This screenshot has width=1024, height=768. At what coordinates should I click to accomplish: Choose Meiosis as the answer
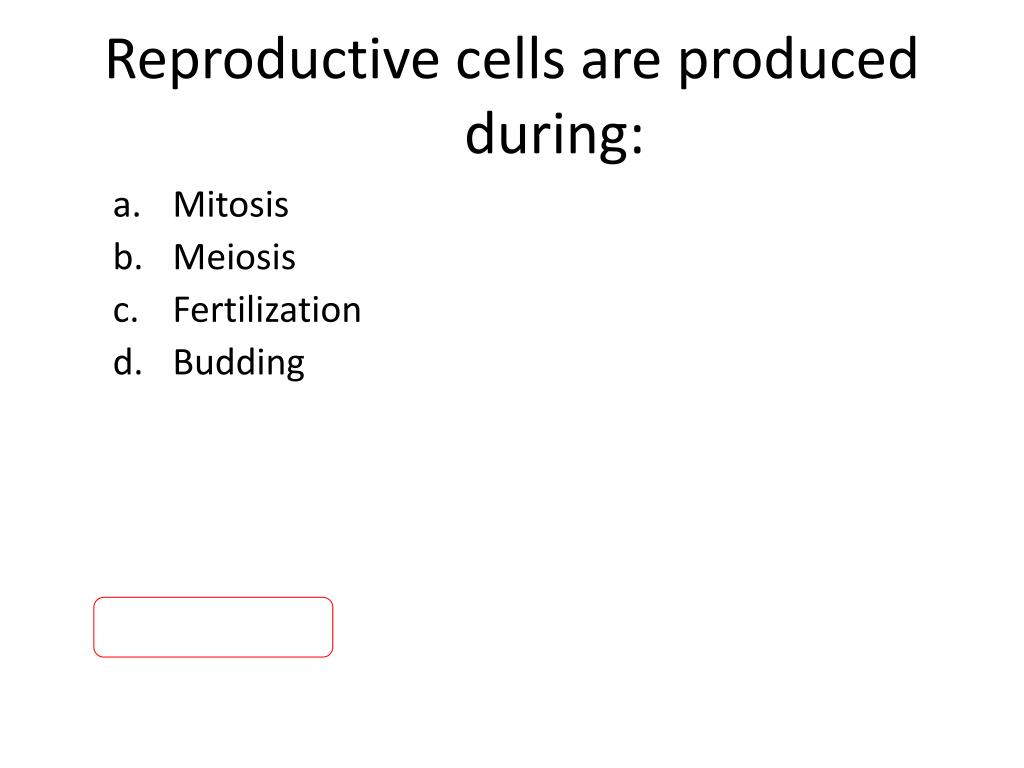[234, 257]
